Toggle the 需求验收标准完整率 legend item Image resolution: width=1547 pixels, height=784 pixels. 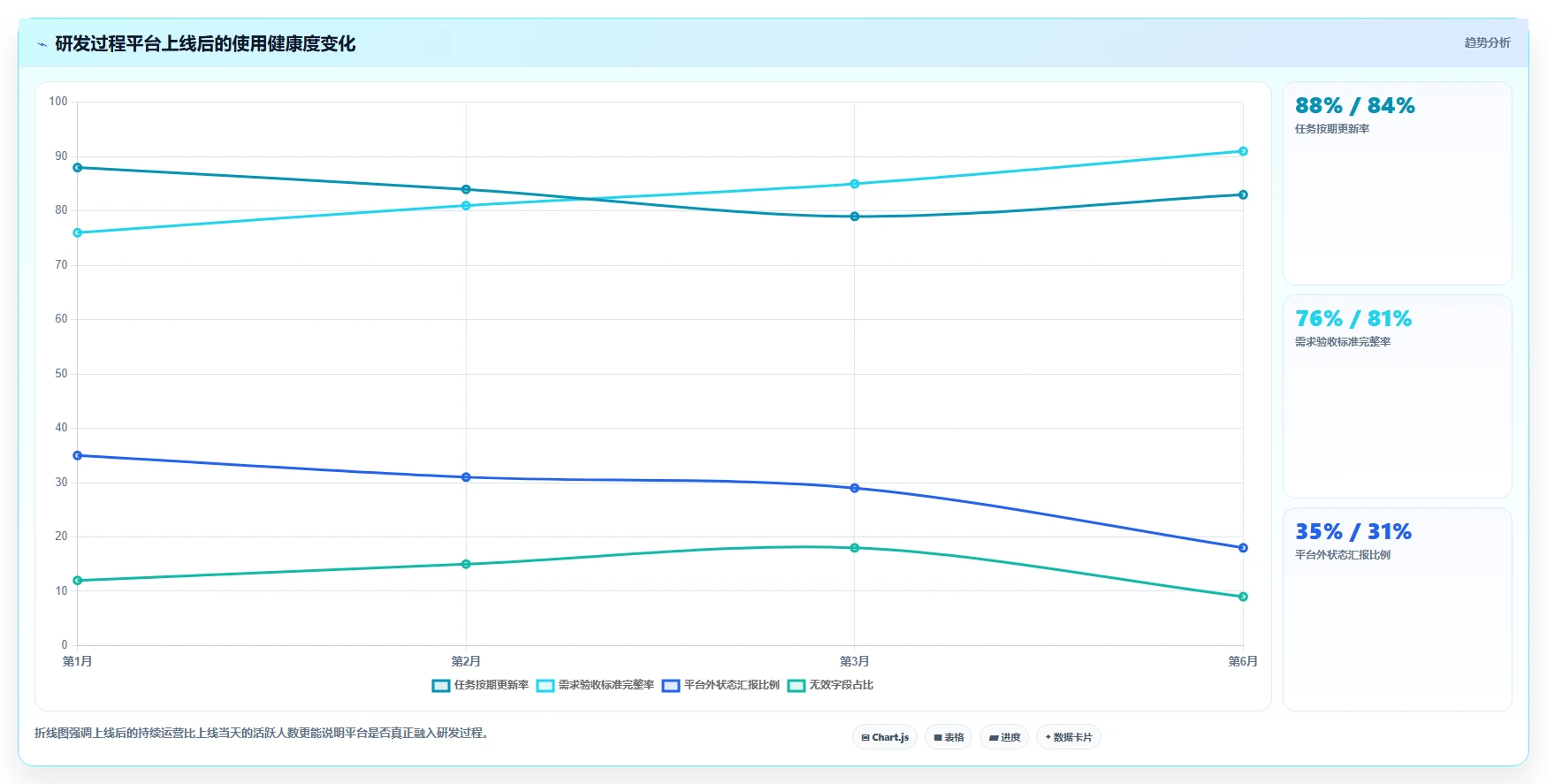click(x=595, y=685)
